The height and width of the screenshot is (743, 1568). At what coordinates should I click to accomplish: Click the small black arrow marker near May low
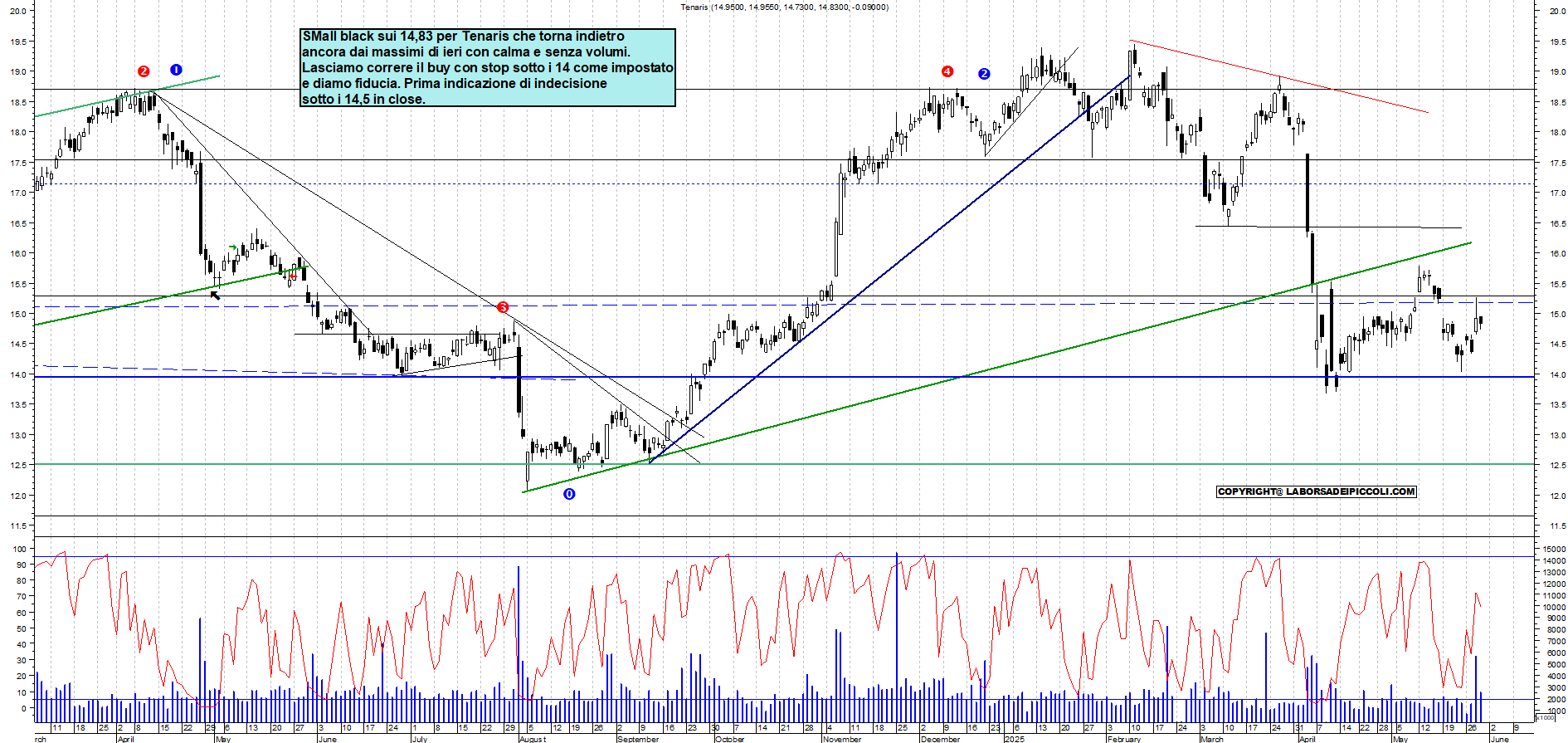point(215,295)
